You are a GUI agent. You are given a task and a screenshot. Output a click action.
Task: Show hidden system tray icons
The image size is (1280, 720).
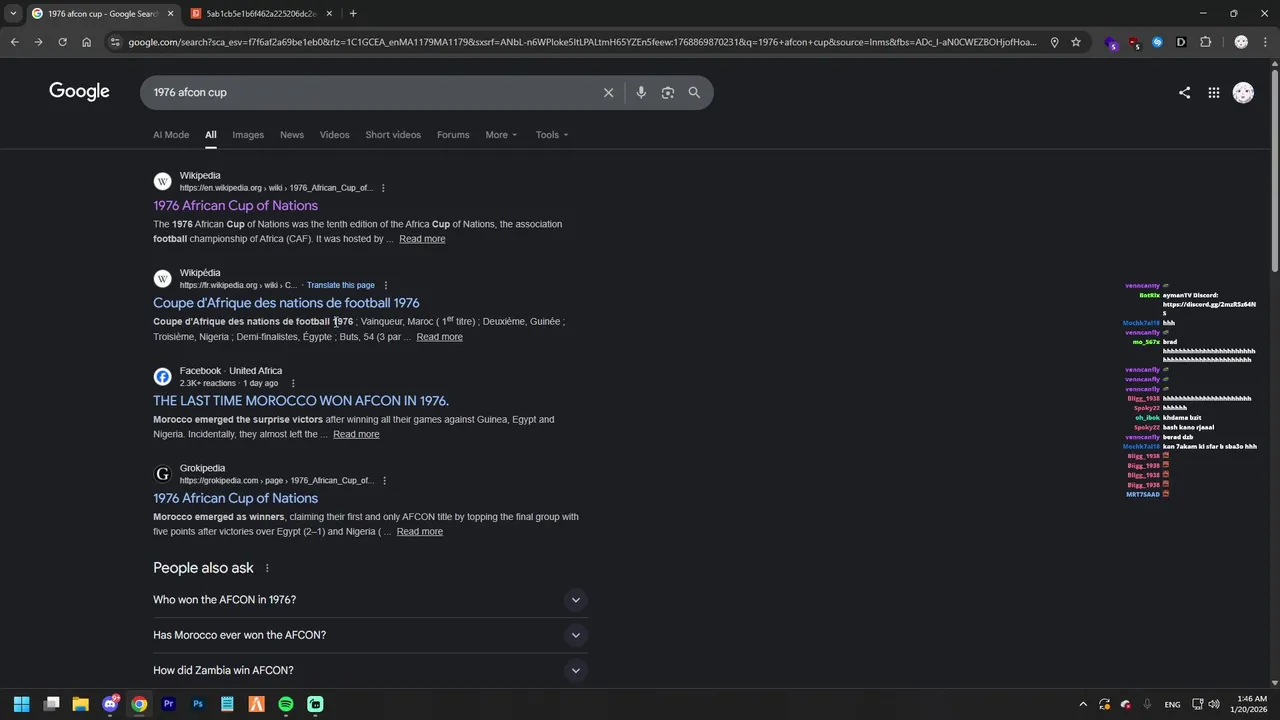(1082, 704)
